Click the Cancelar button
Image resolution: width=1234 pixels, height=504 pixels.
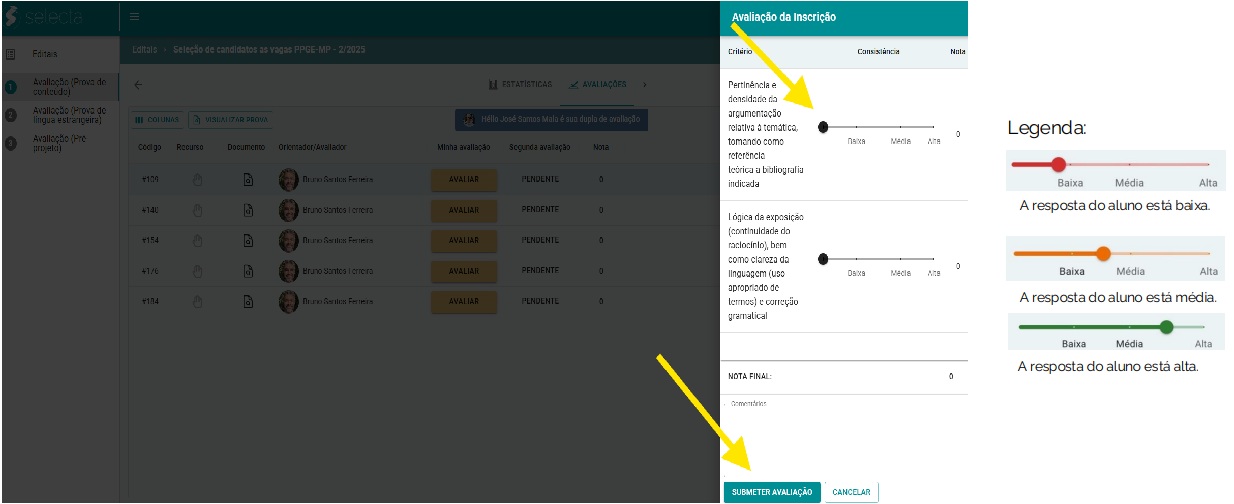pos(852,492)
